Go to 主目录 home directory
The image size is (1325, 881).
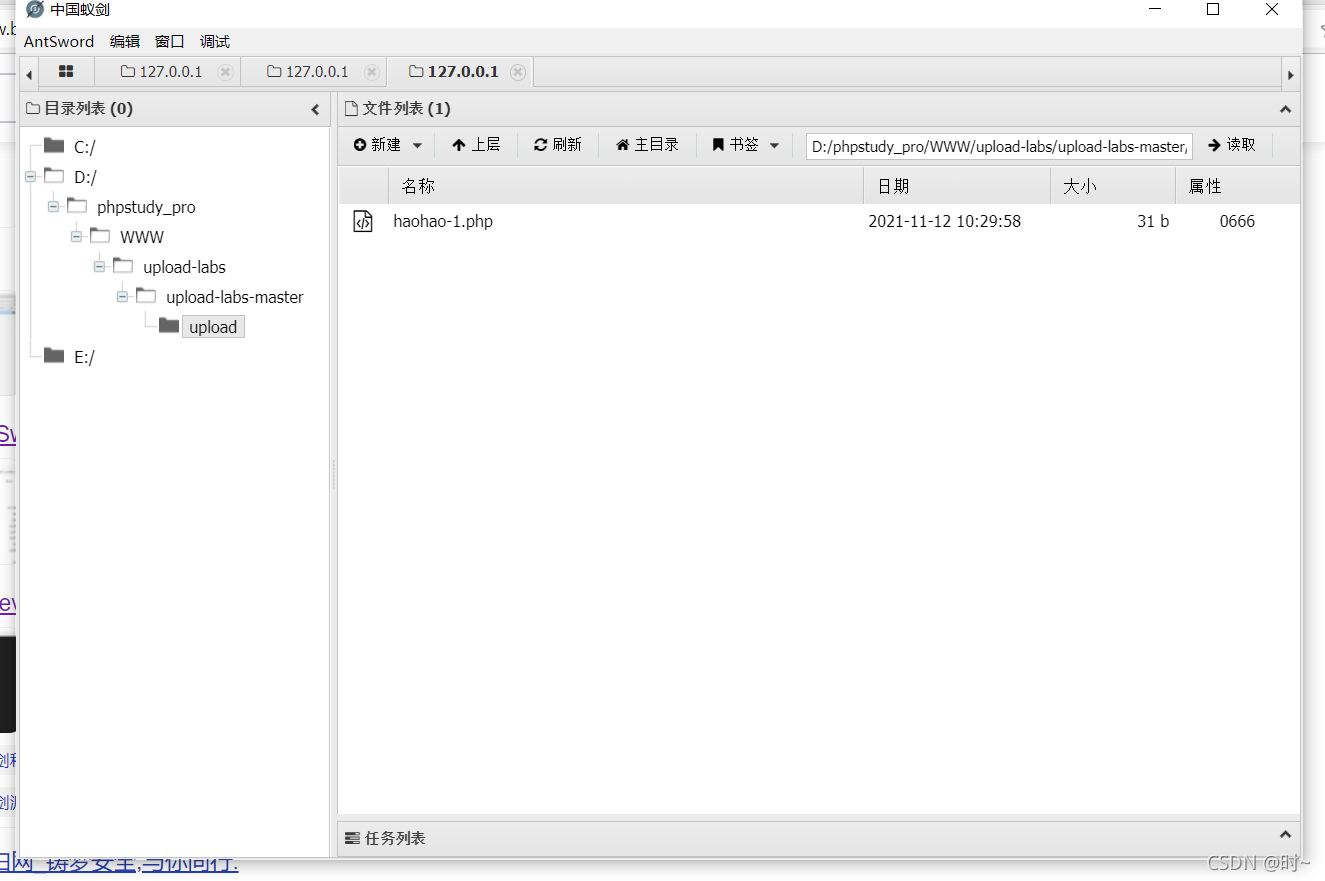click(x=647, y=145)
